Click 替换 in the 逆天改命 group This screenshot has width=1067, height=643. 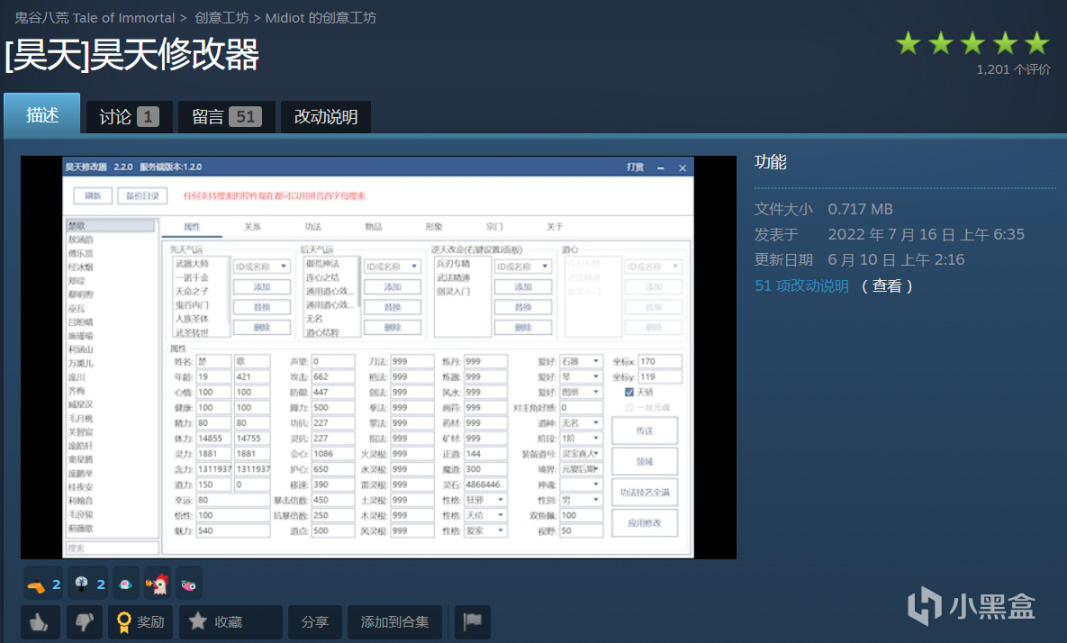pyautogui.click(x=523, y=308)
